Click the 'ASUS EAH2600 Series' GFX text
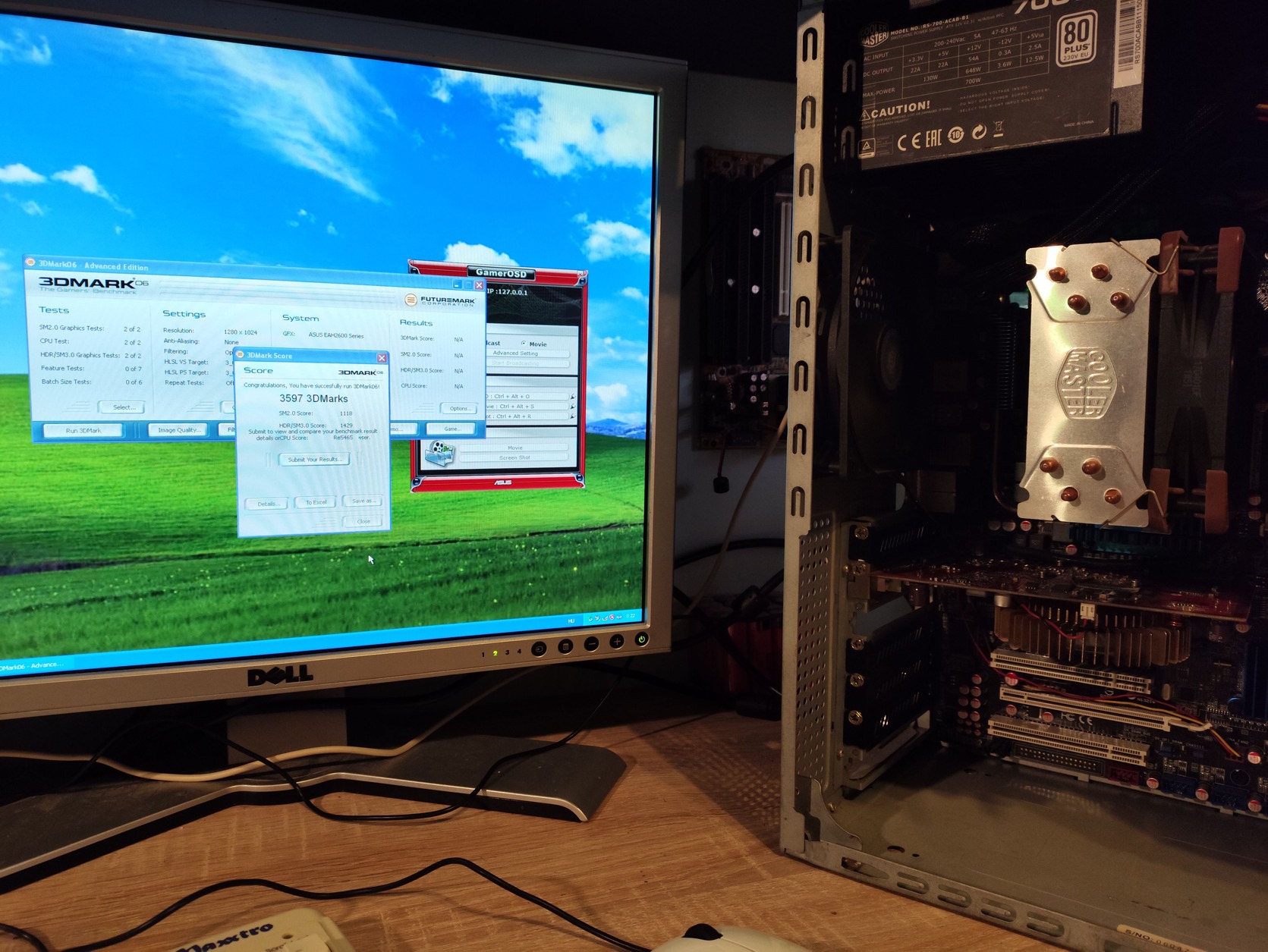The width and height of the screenshot is (1268, 952). (336, 335)
